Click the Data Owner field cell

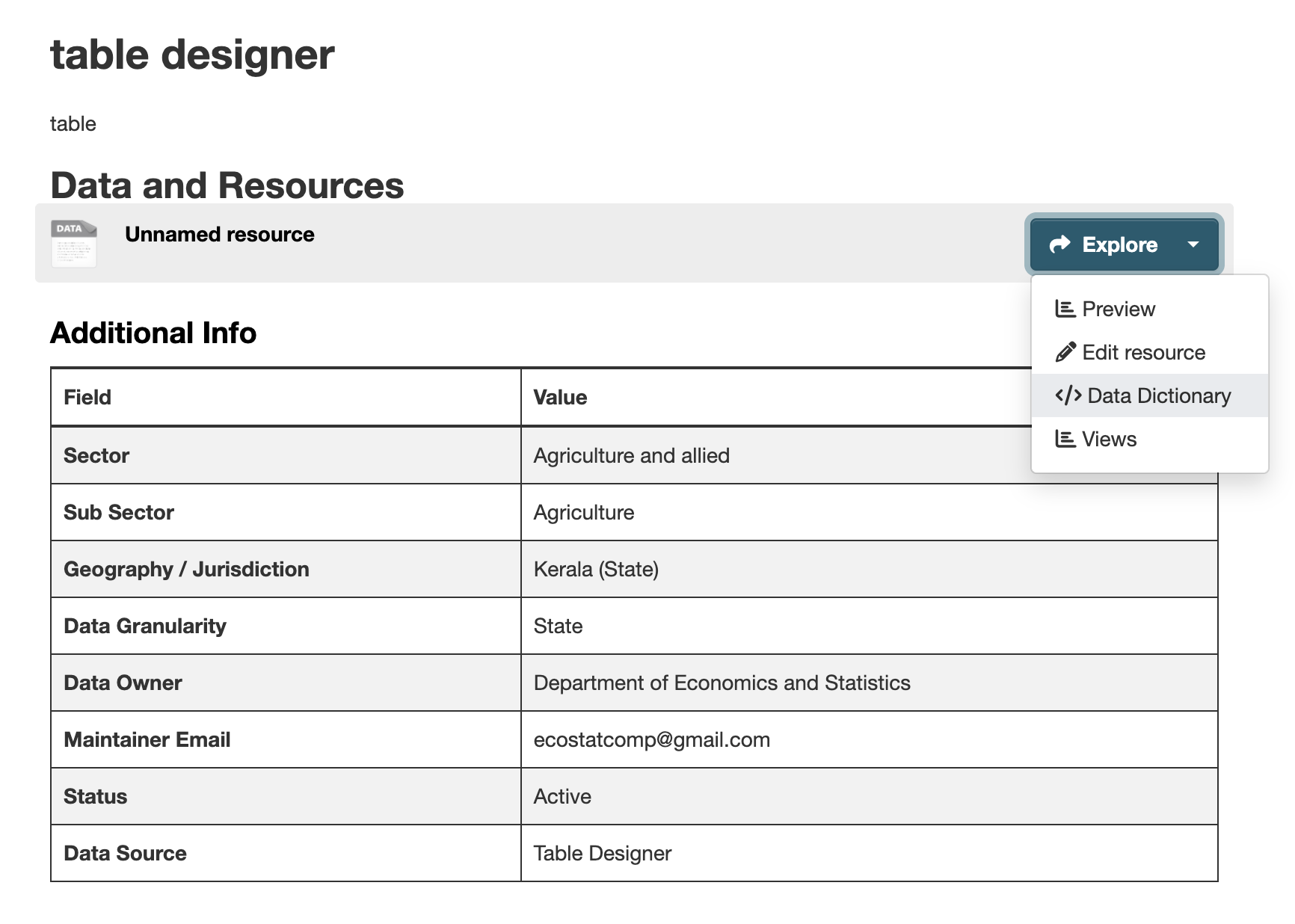click(x=286, y=683)
